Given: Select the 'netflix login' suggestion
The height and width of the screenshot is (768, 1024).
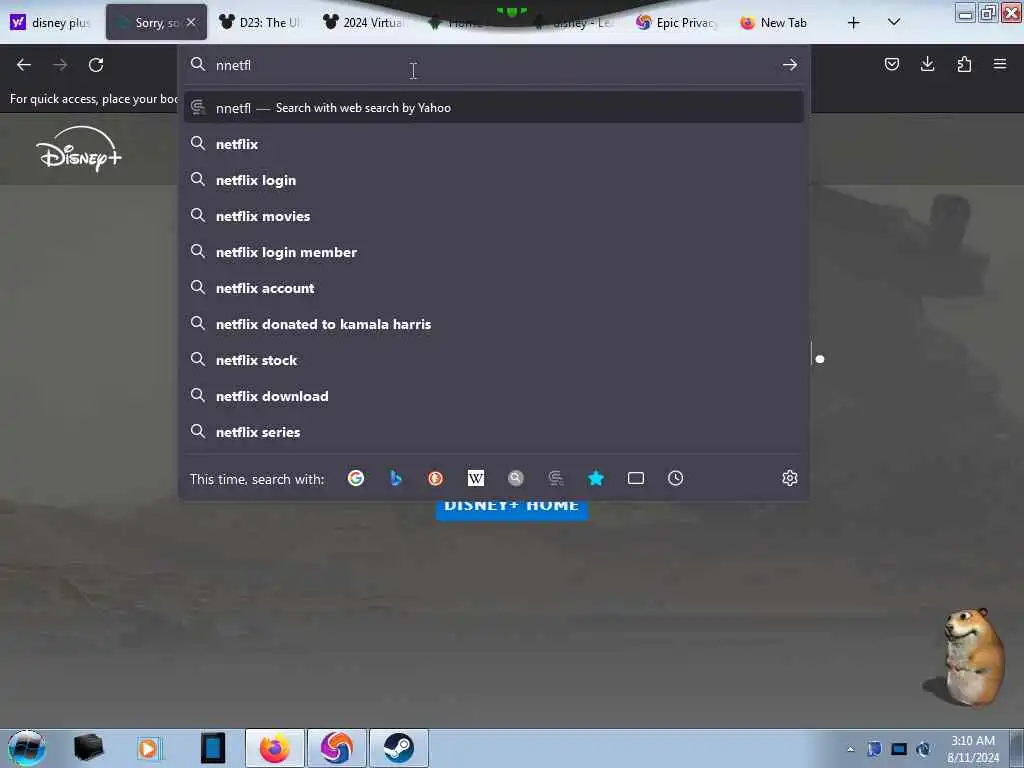Looking at the screenshot, I should (x=493, y=180).
